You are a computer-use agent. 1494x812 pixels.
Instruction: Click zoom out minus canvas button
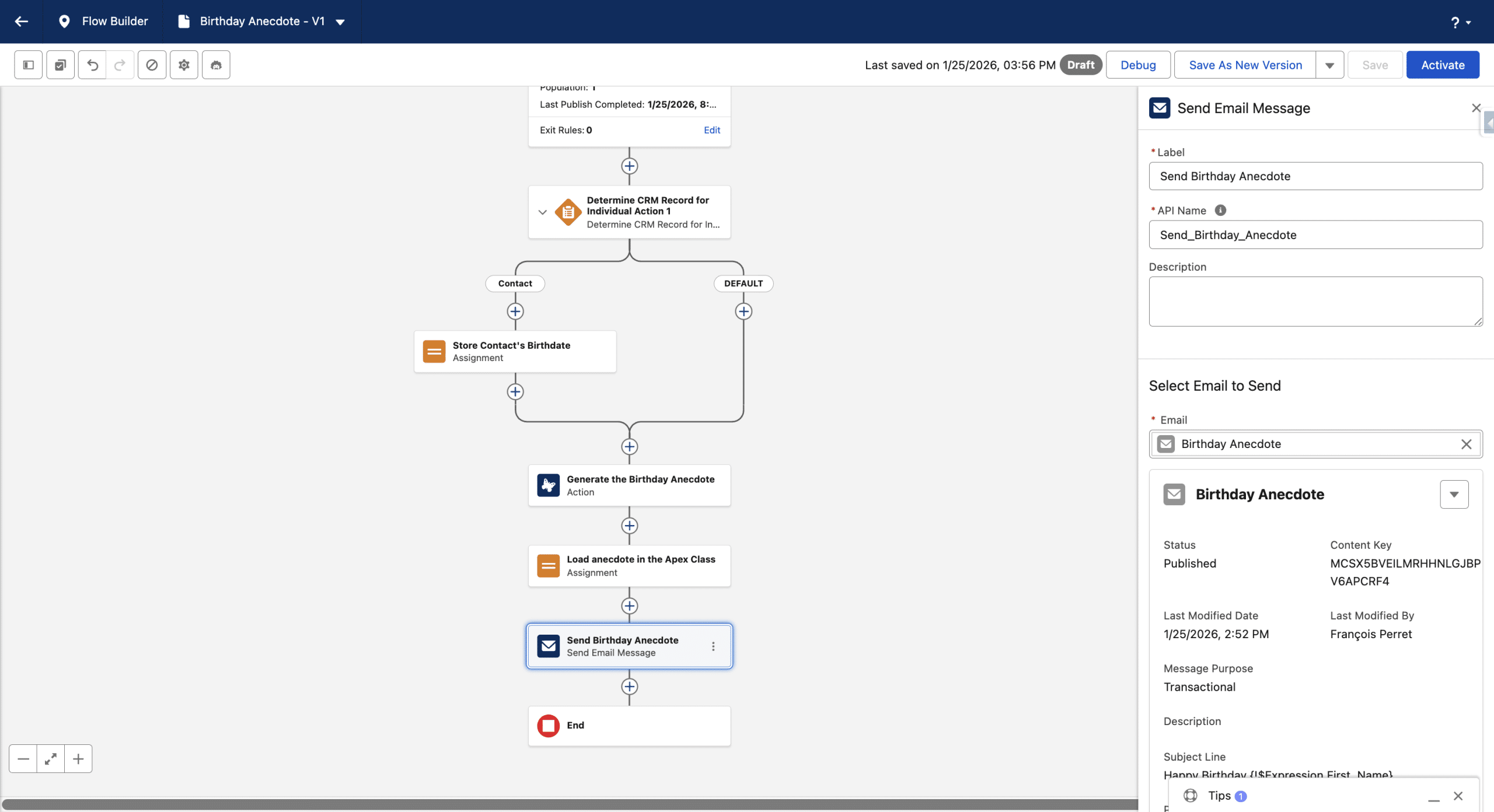23,759
